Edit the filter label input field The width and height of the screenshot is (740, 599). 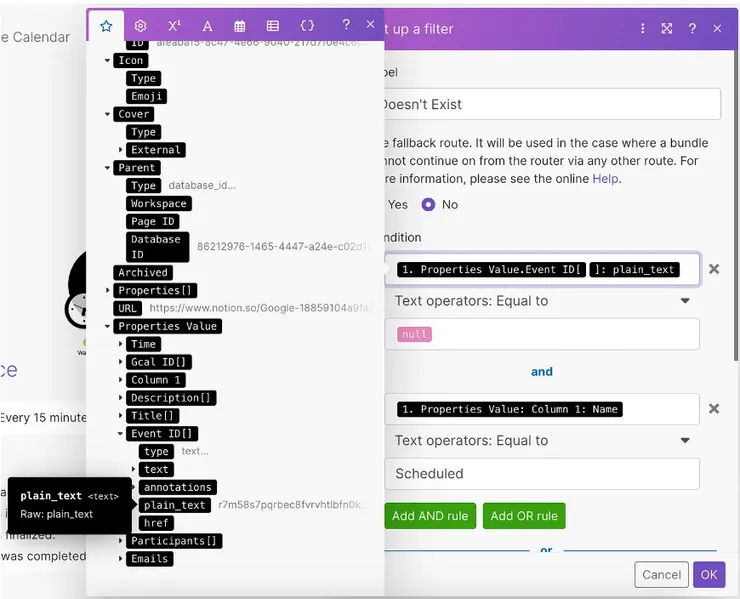pos(552,104)
